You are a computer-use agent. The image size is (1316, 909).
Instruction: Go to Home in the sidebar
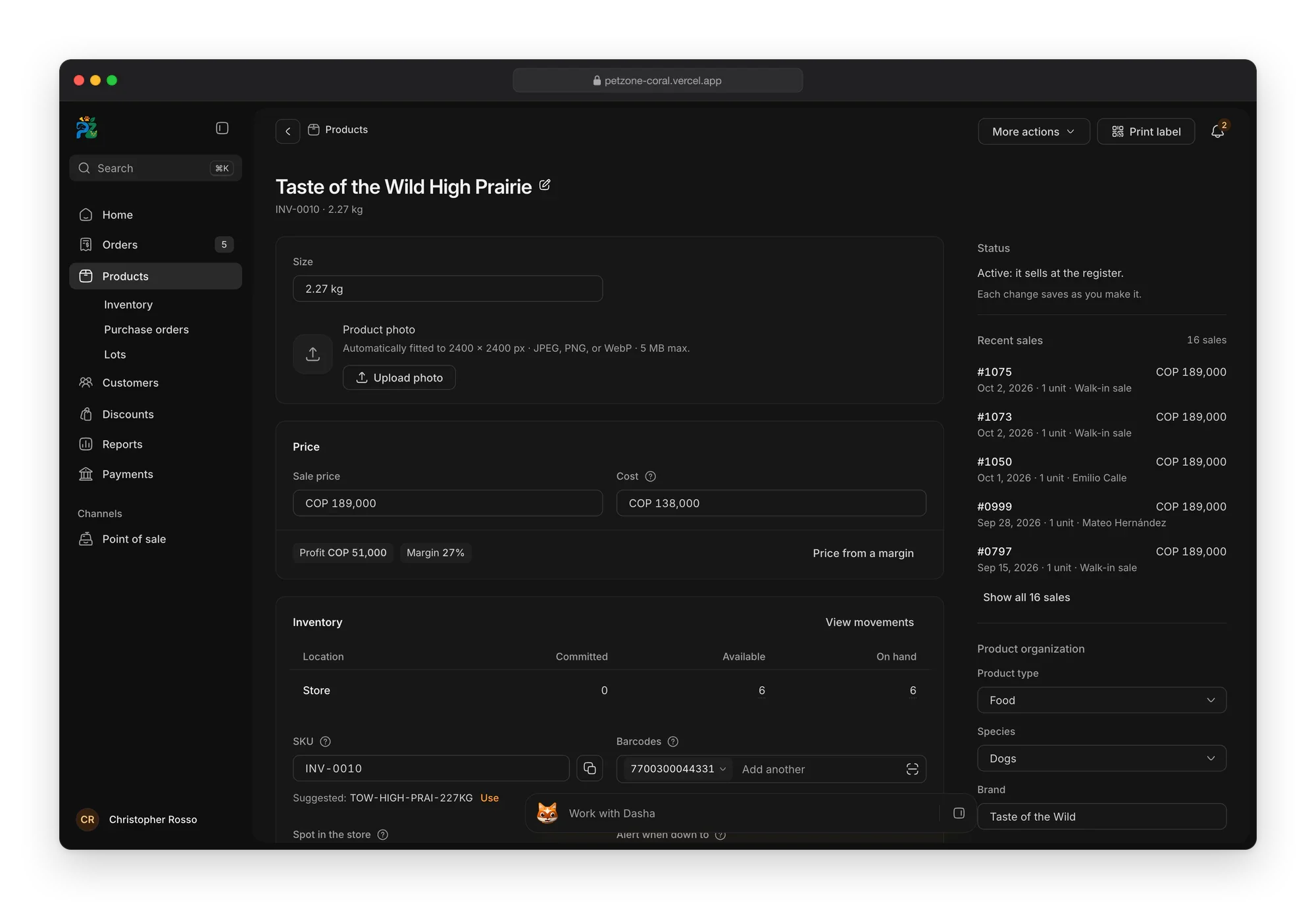pos(155,215)
